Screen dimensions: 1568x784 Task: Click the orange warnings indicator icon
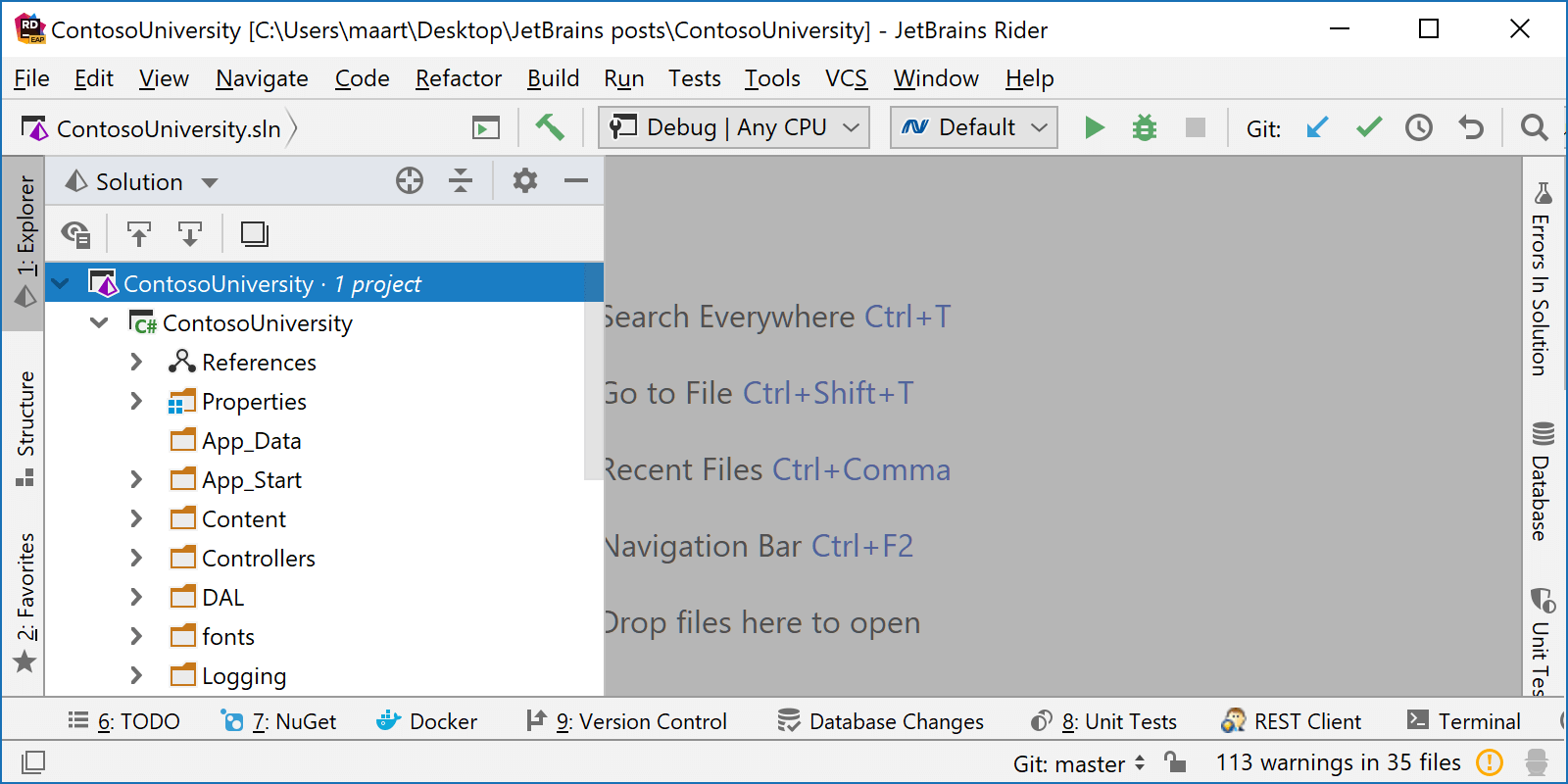click(1489, 761)
